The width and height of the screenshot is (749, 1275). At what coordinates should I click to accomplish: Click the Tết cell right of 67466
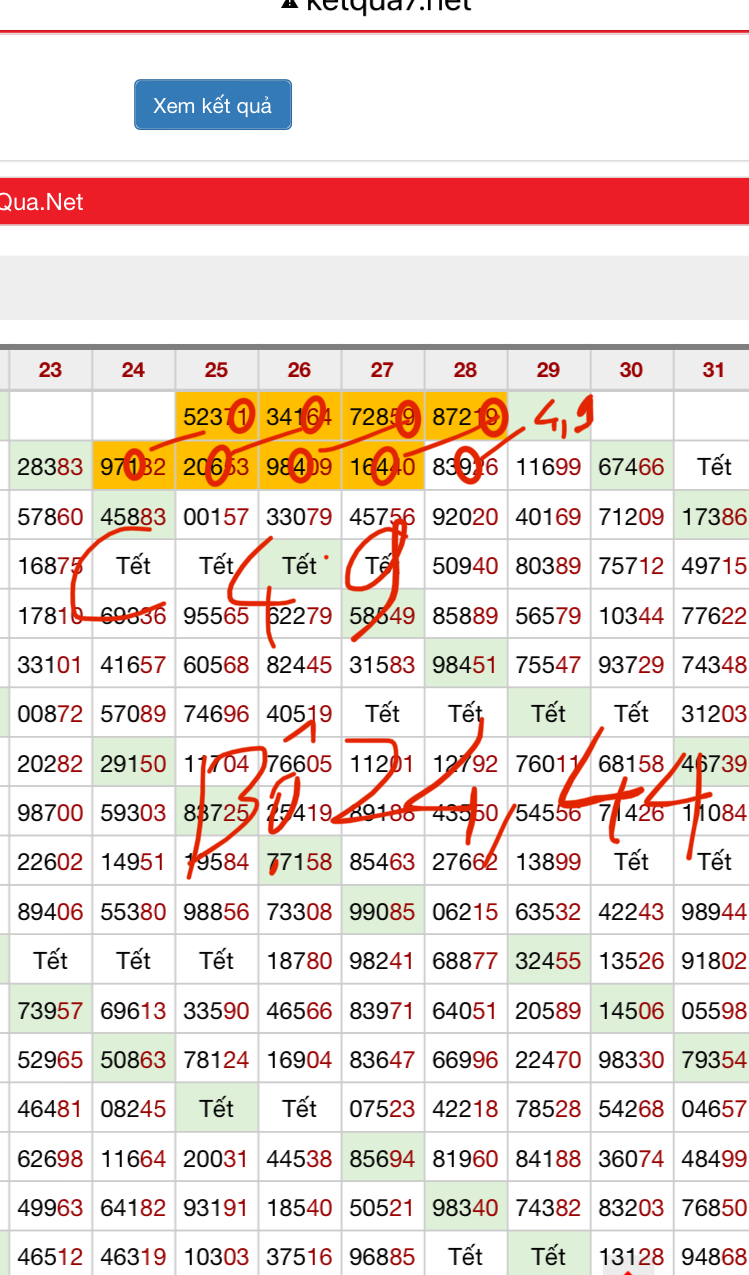click(x=714, y=467)
